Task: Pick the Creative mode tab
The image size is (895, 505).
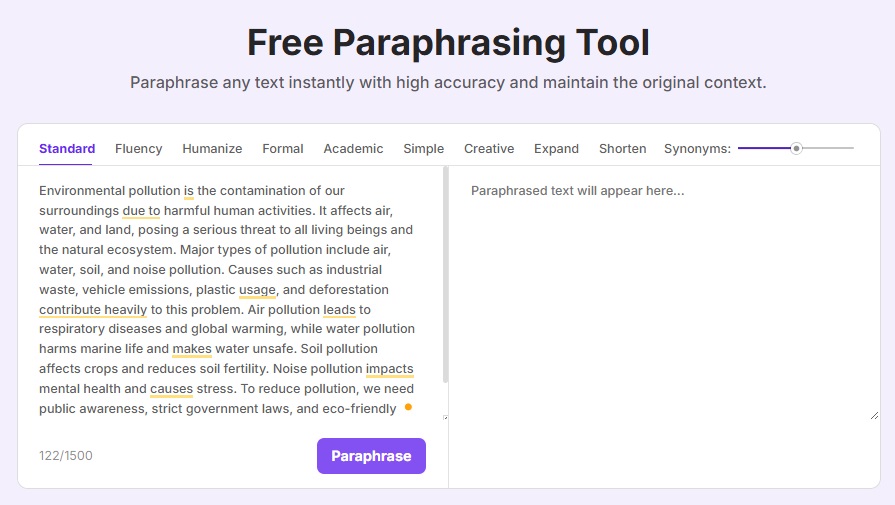Action: (x=489, y=149)
